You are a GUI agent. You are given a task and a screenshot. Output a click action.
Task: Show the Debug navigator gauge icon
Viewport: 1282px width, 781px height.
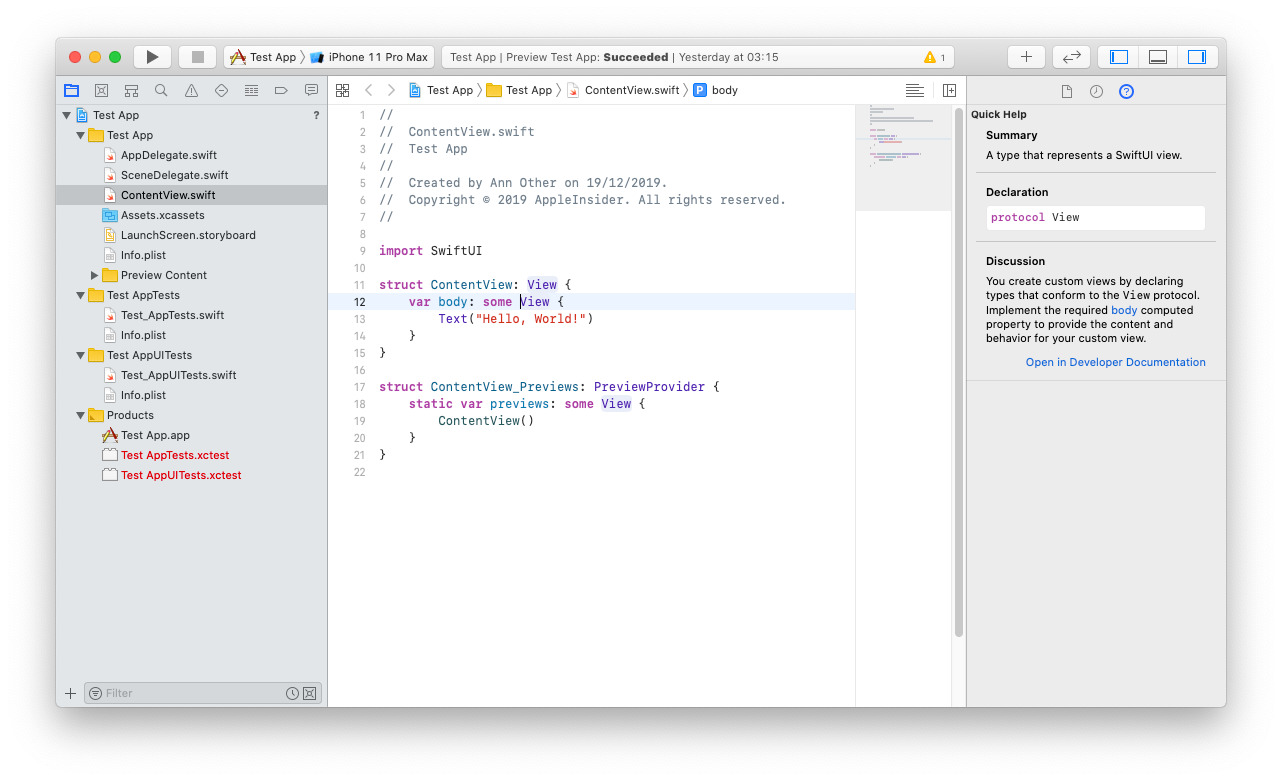(251, 90)
